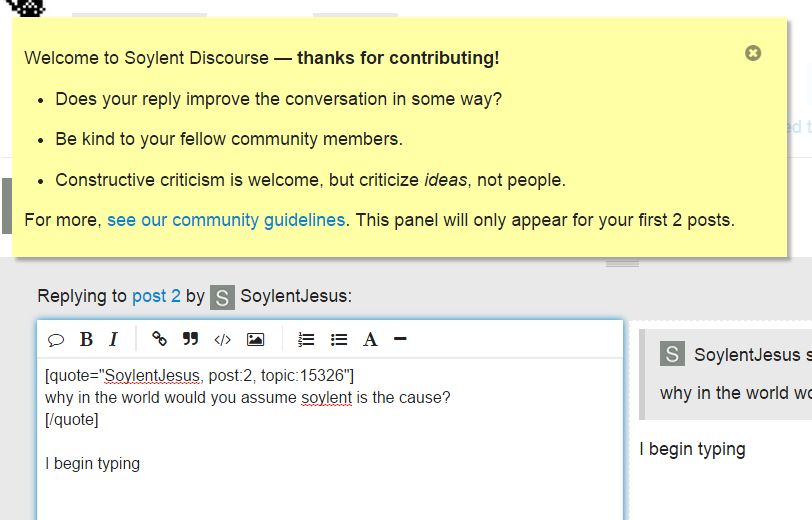Toggle bold formatting in the editor
Image resolution: width=812 pixels, height=520 pixels.
pos(86,339)
